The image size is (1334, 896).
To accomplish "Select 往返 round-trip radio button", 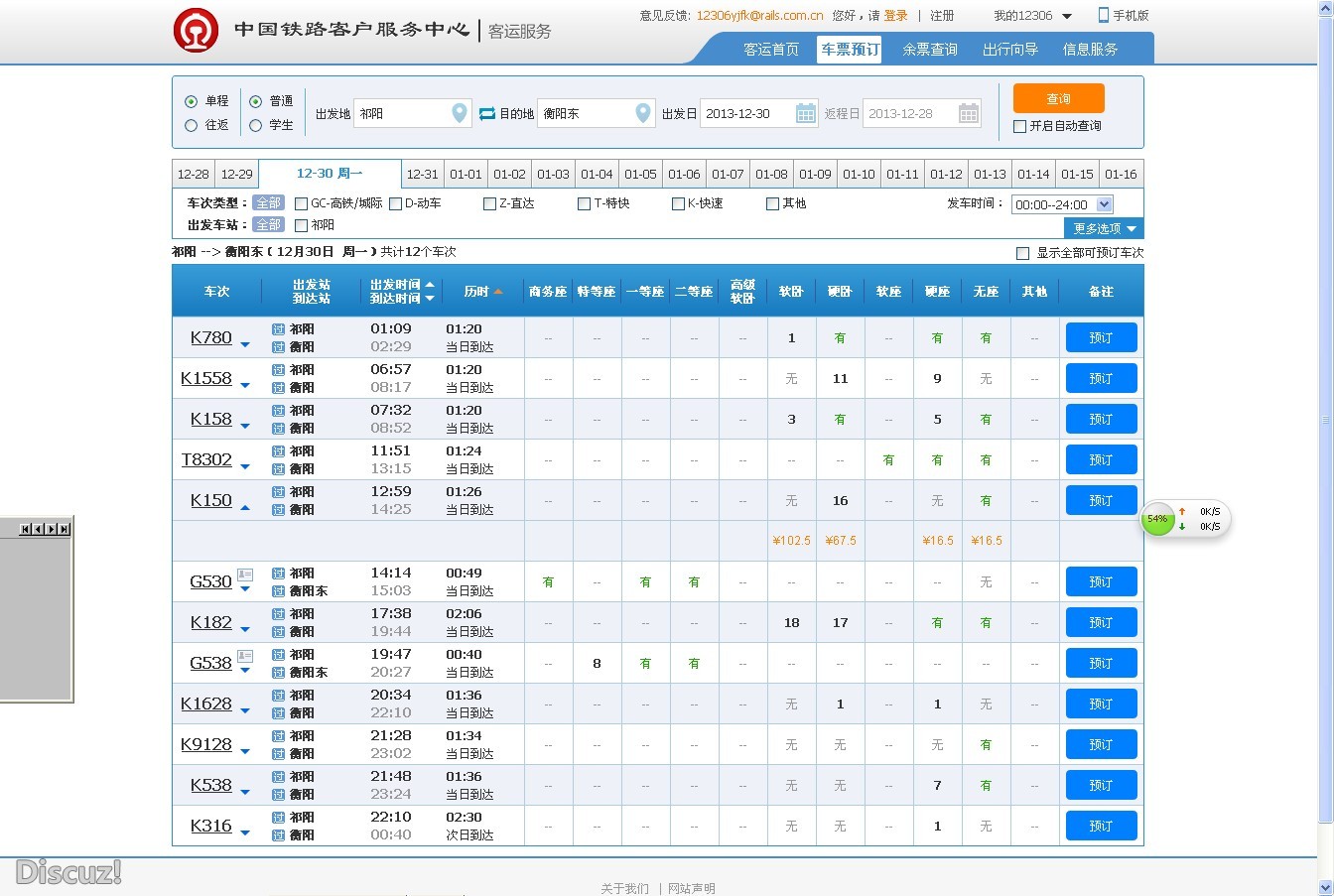I will (x=192, y=125).
